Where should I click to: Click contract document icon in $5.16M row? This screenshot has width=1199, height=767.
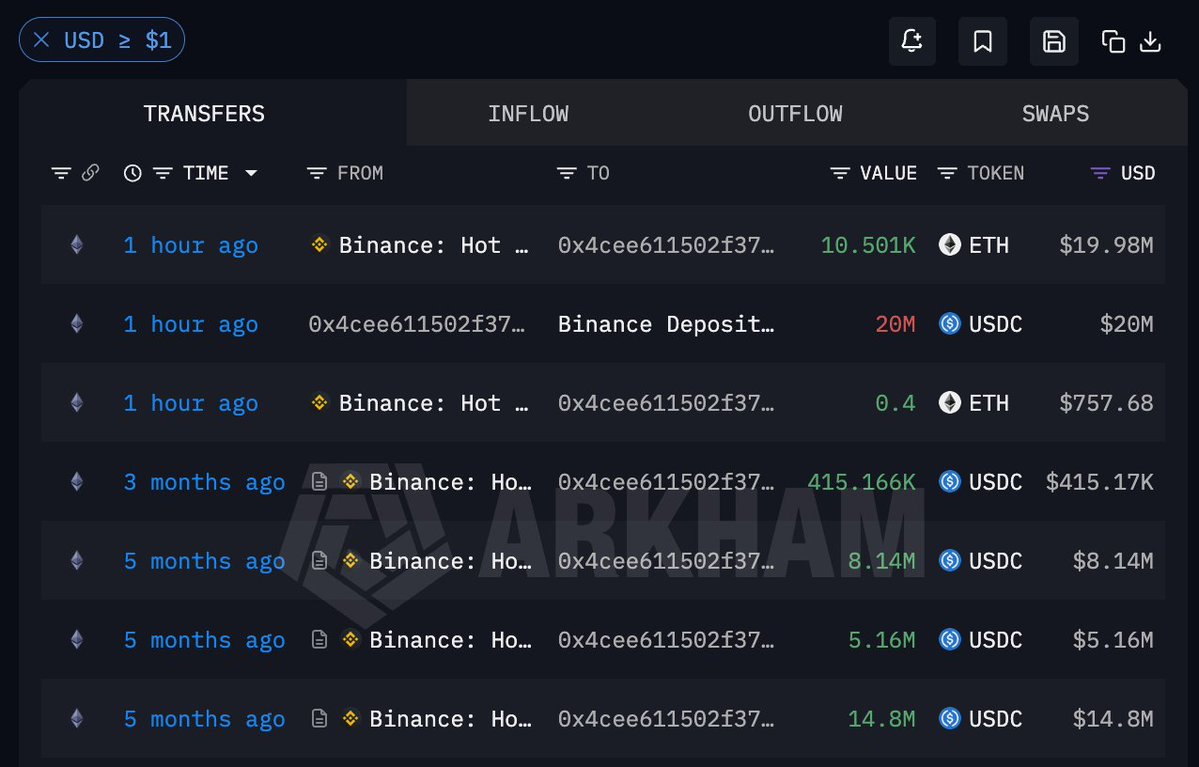click(320, 639)
